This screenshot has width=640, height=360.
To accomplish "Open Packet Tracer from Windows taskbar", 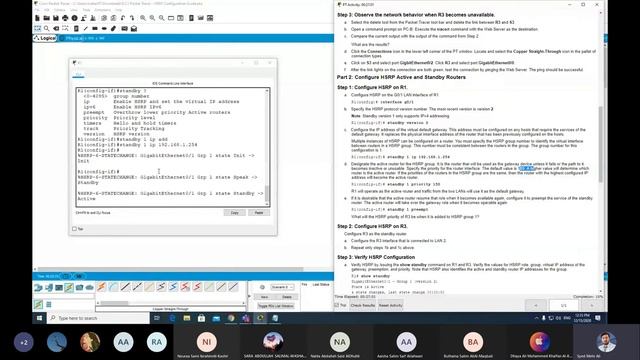I will [x=260, y=318].
